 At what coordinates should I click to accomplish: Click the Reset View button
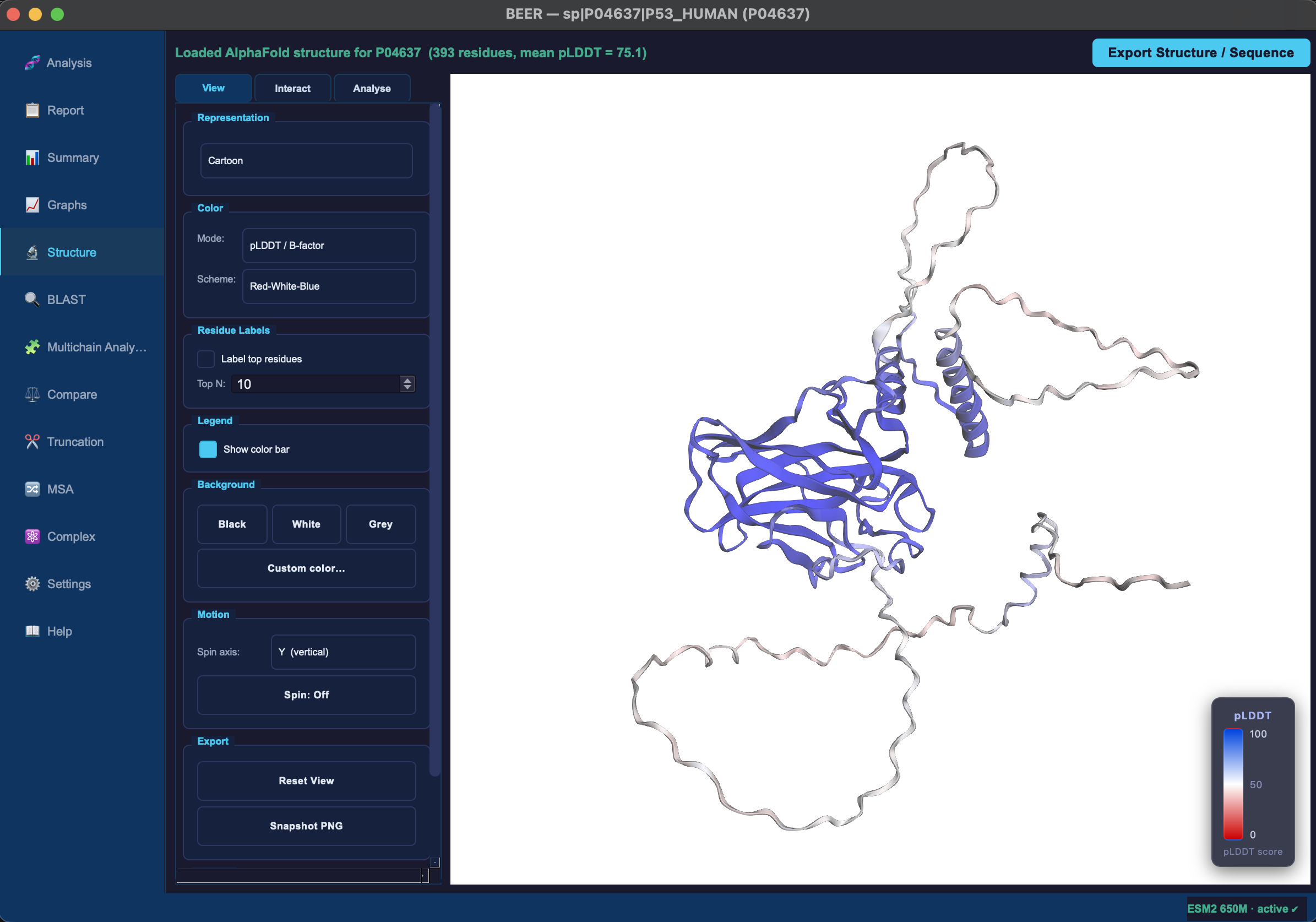(x=306, y=781)
